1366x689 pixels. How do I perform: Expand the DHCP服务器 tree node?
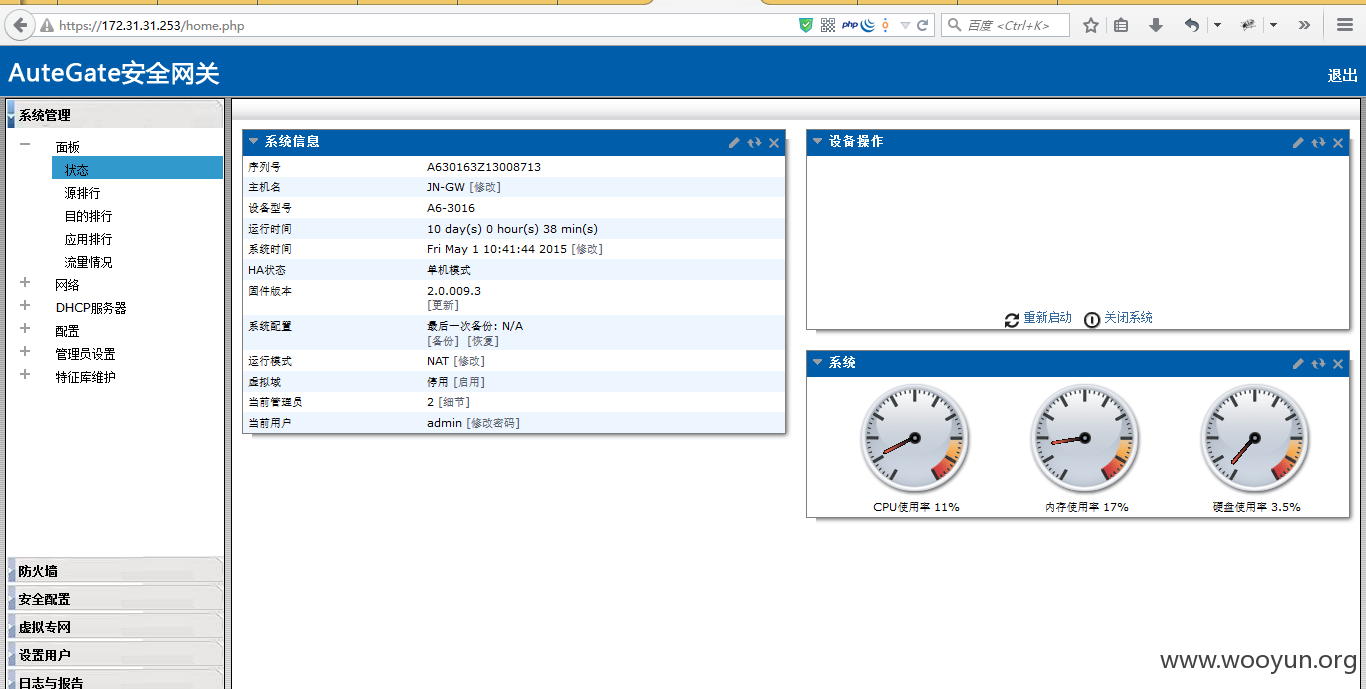25,306
